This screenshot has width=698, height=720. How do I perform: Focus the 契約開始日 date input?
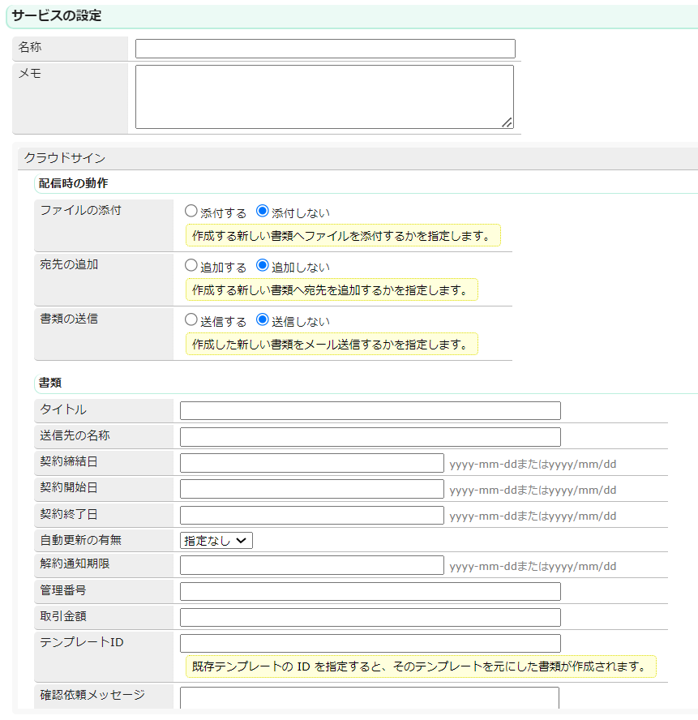click(x=311, y=488)
